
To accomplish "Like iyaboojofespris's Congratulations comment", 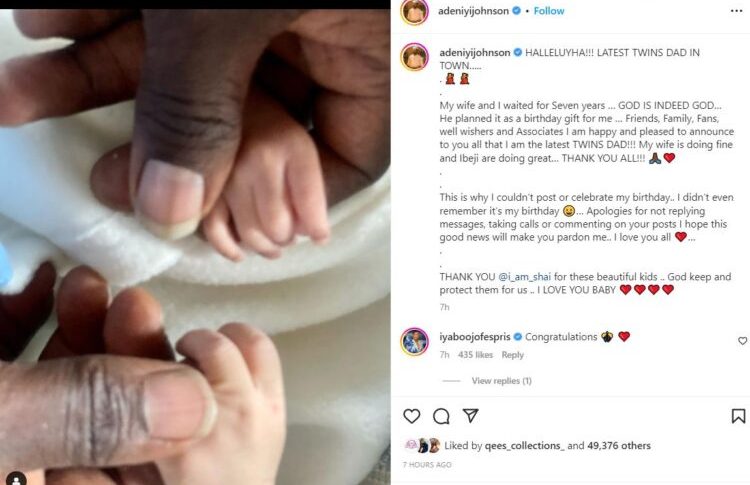I will [x=742, y=341].
